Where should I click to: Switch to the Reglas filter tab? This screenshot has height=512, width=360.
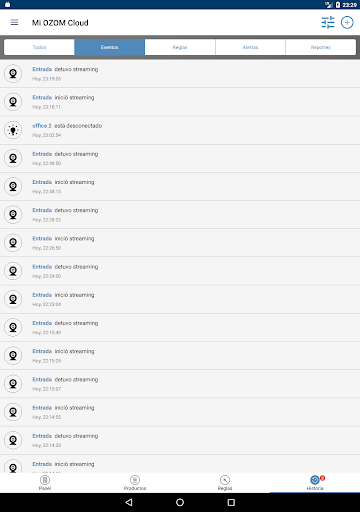pyautogui.click(x=180, y=47)
